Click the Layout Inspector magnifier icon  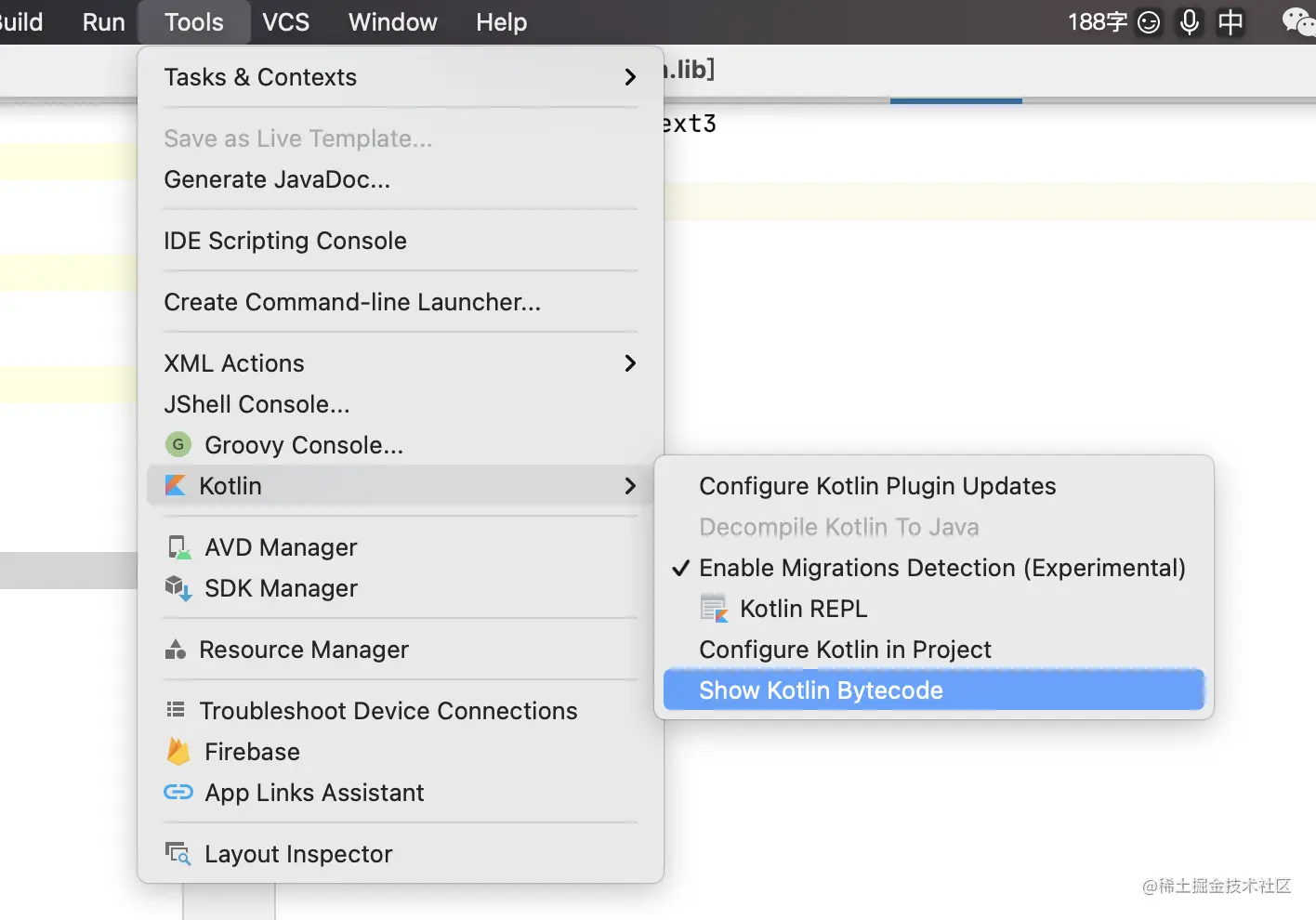coord(178,854)
